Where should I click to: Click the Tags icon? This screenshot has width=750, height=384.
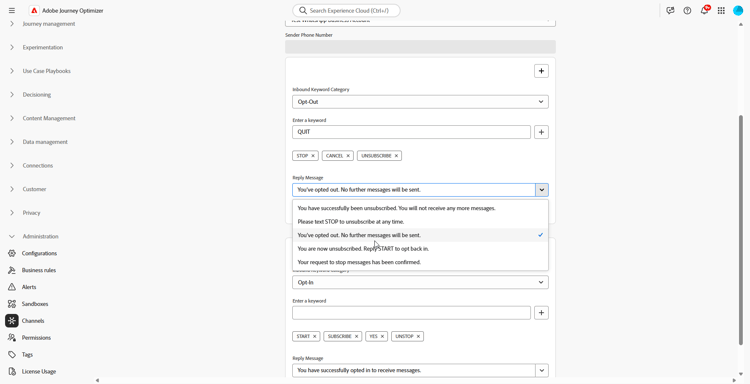coord(12,354)
